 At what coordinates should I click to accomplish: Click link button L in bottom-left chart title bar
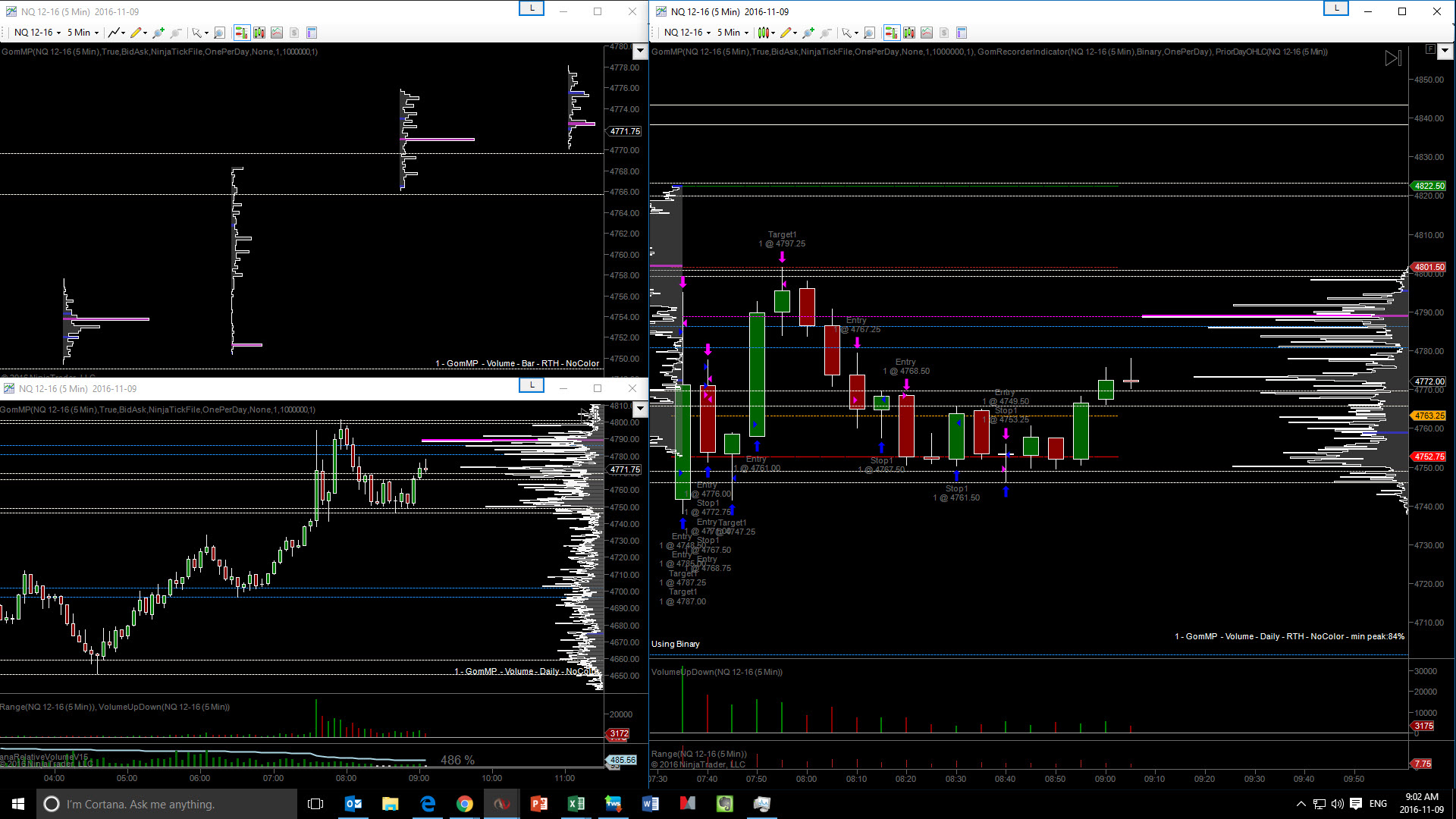[532, 385]
